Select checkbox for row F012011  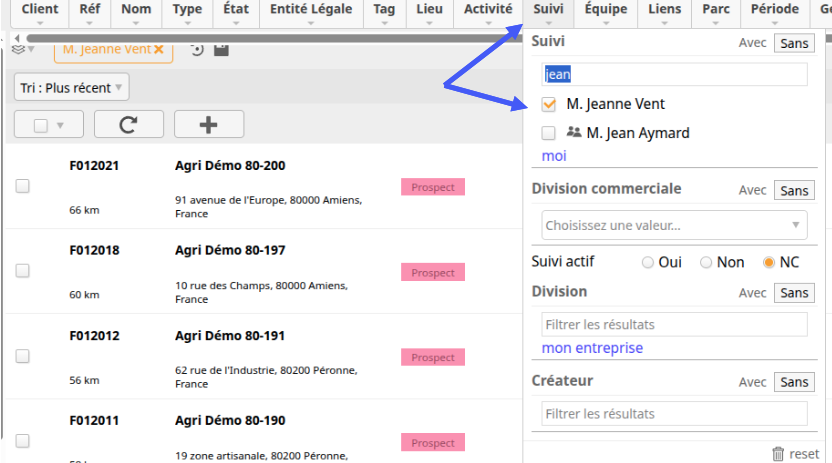22,441
